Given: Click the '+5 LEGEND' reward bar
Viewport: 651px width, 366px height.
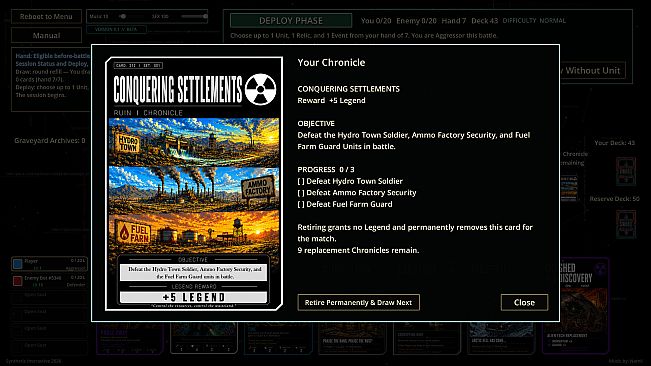Looking at the screenshot, I should 193,298.
